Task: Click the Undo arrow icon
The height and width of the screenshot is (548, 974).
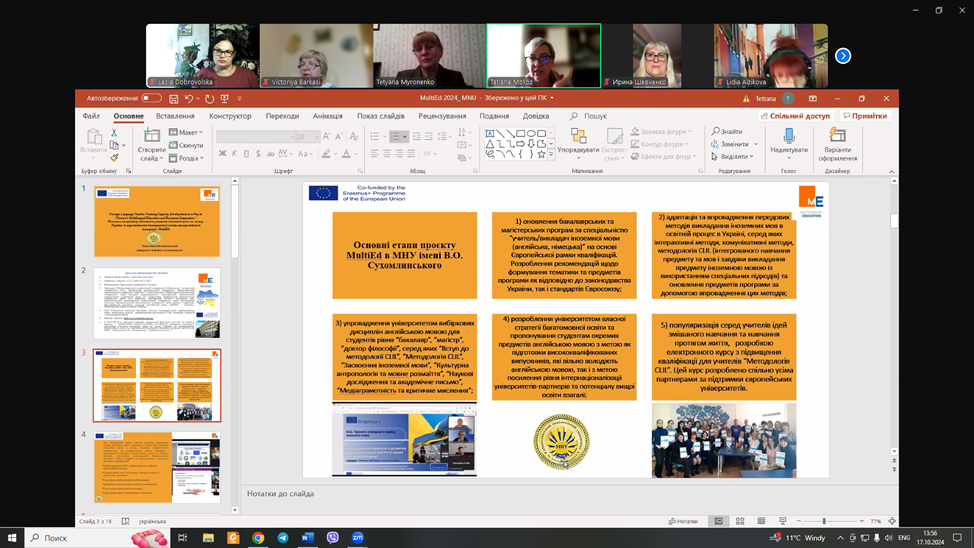Action: coord(188,99)
